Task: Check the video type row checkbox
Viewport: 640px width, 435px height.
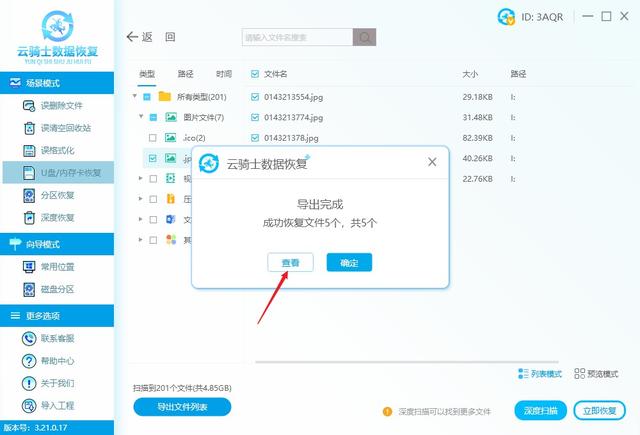Action: [x=153, y=179]
